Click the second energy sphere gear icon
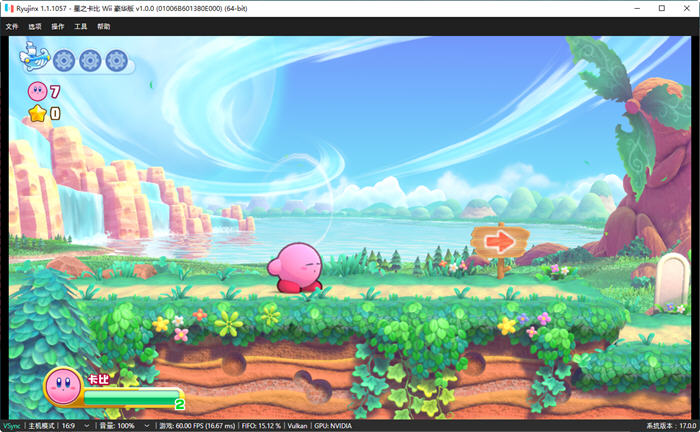Screen dimensions: 700x432 [90, 60]
